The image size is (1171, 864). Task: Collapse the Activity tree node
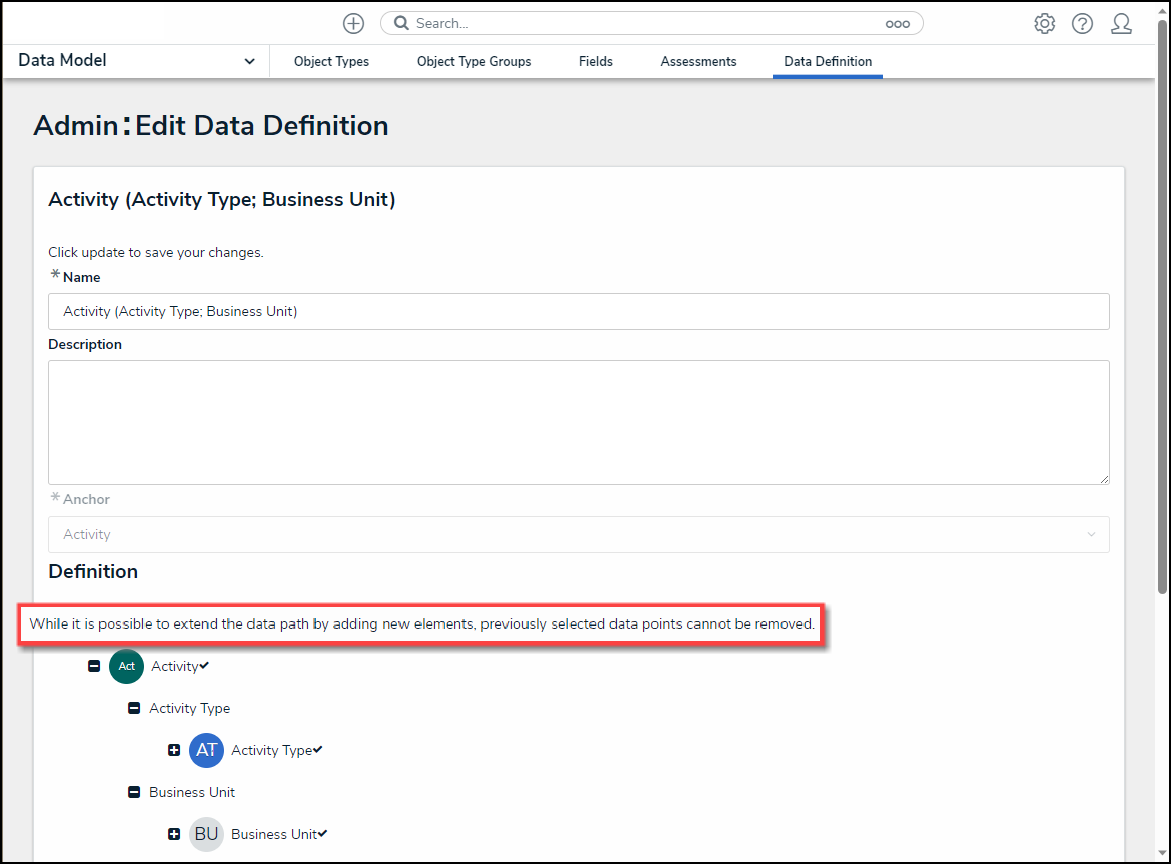94,666
